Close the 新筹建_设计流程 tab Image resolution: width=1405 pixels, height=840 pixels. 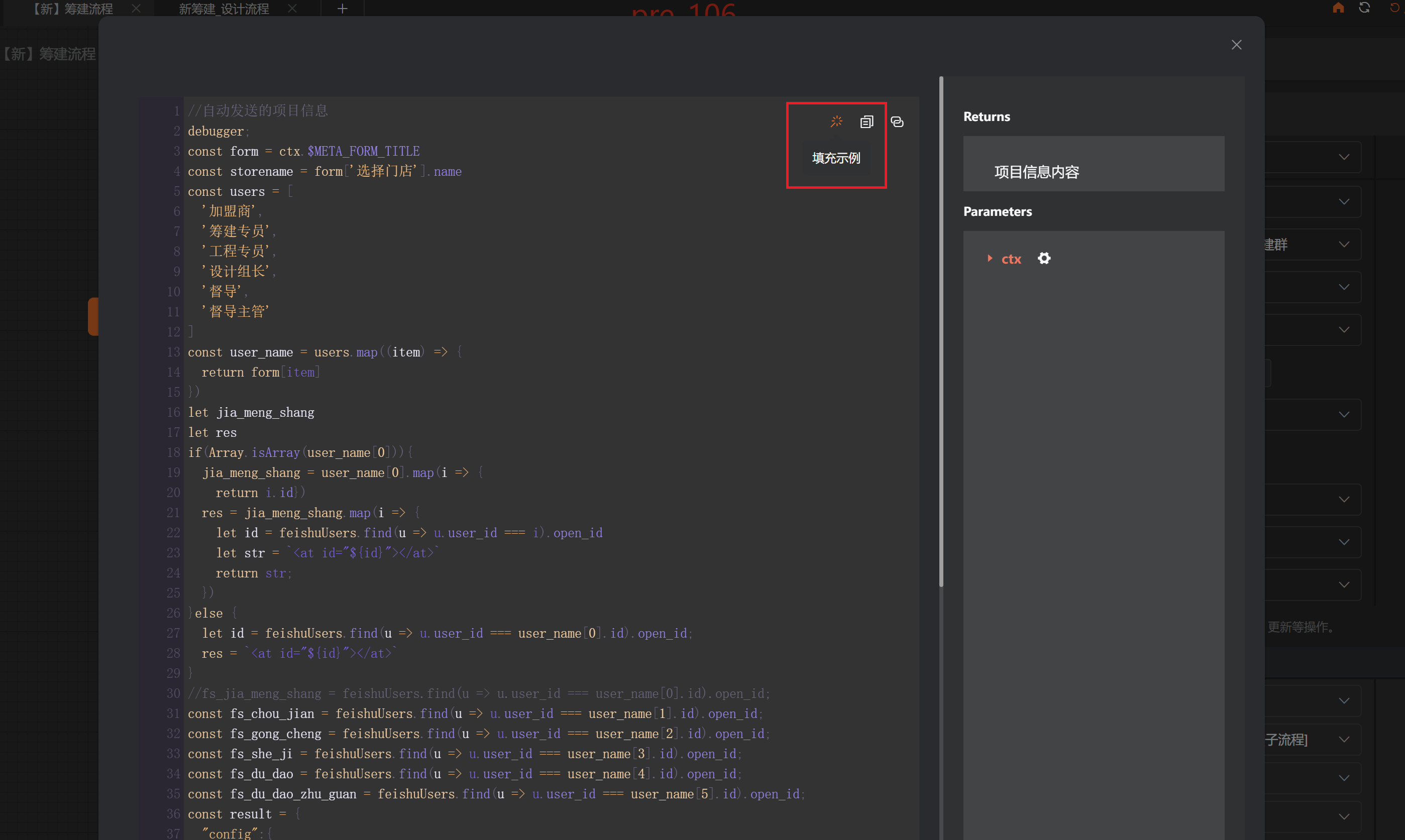point(292,9)
